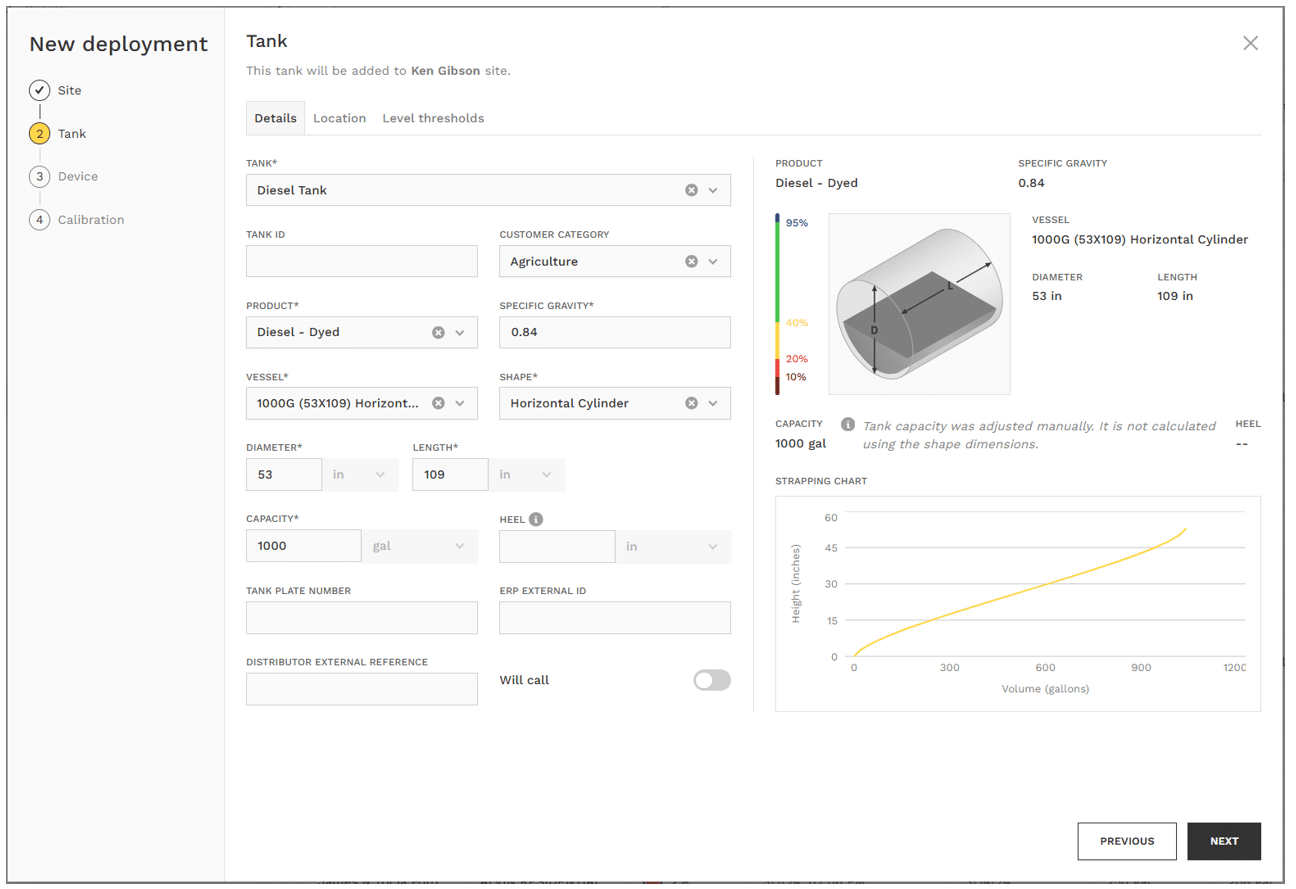Click the Tank Plate Number field
This screenshot has height=889, width=1296.
tap(362, 618)
